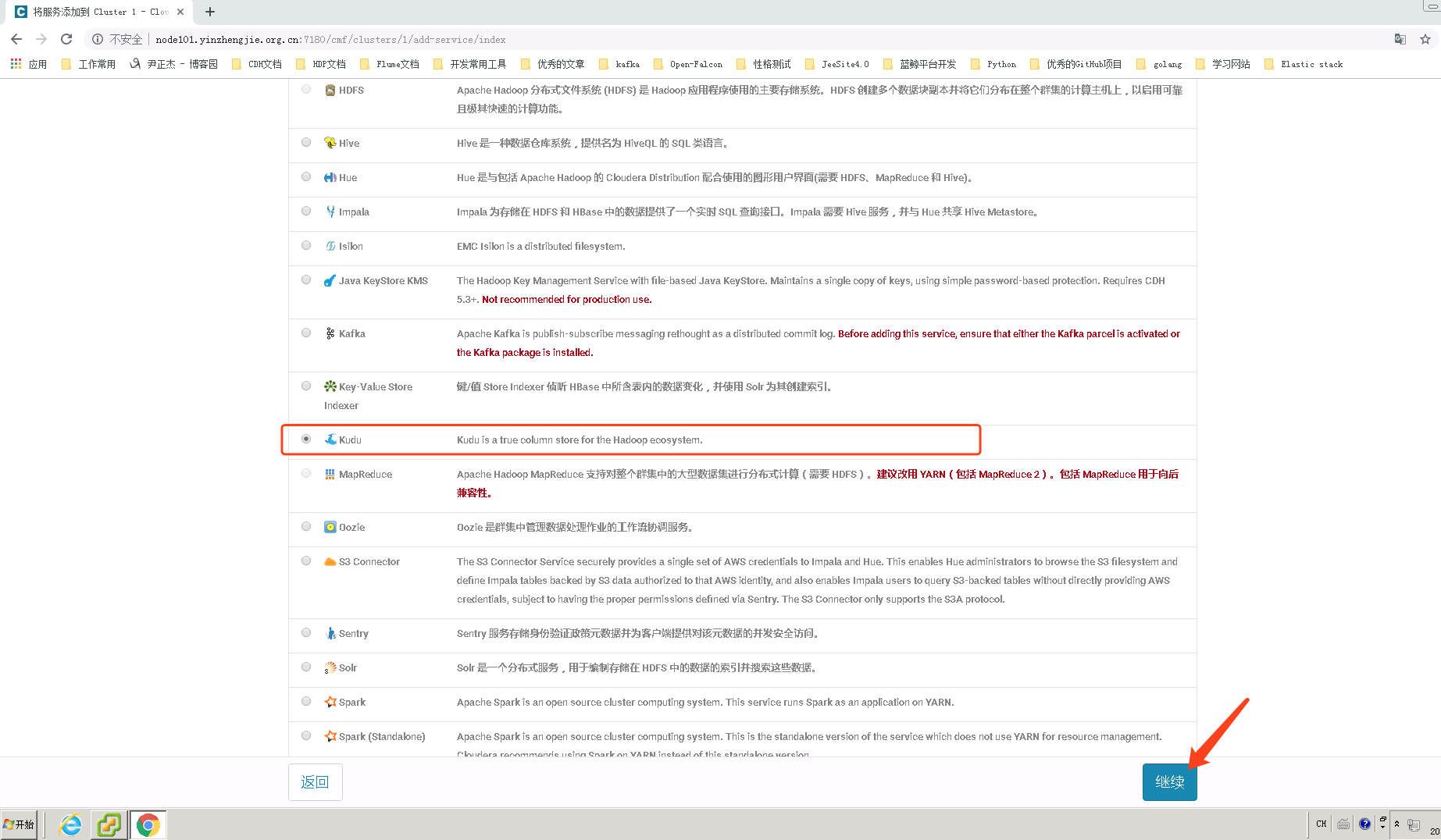Click the Java KeyStore KMS key icon
This screenshot has width=1441, height=840.
coord(330,280)
